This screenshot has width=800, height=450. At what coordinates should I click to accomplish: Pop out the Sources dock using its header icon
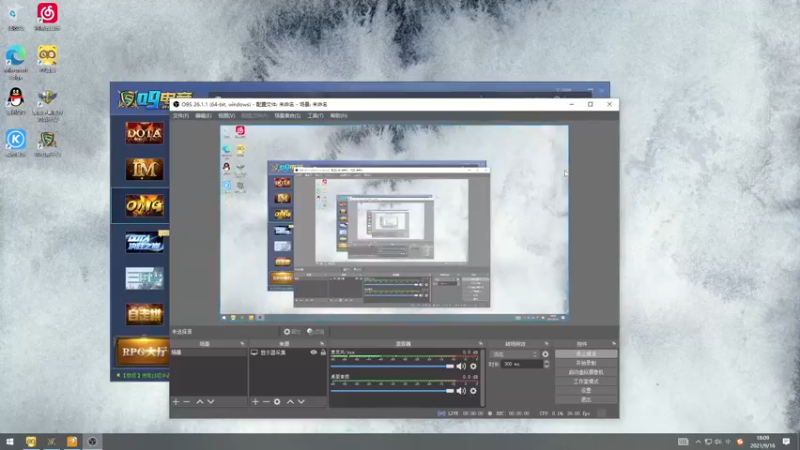point(321,344)
